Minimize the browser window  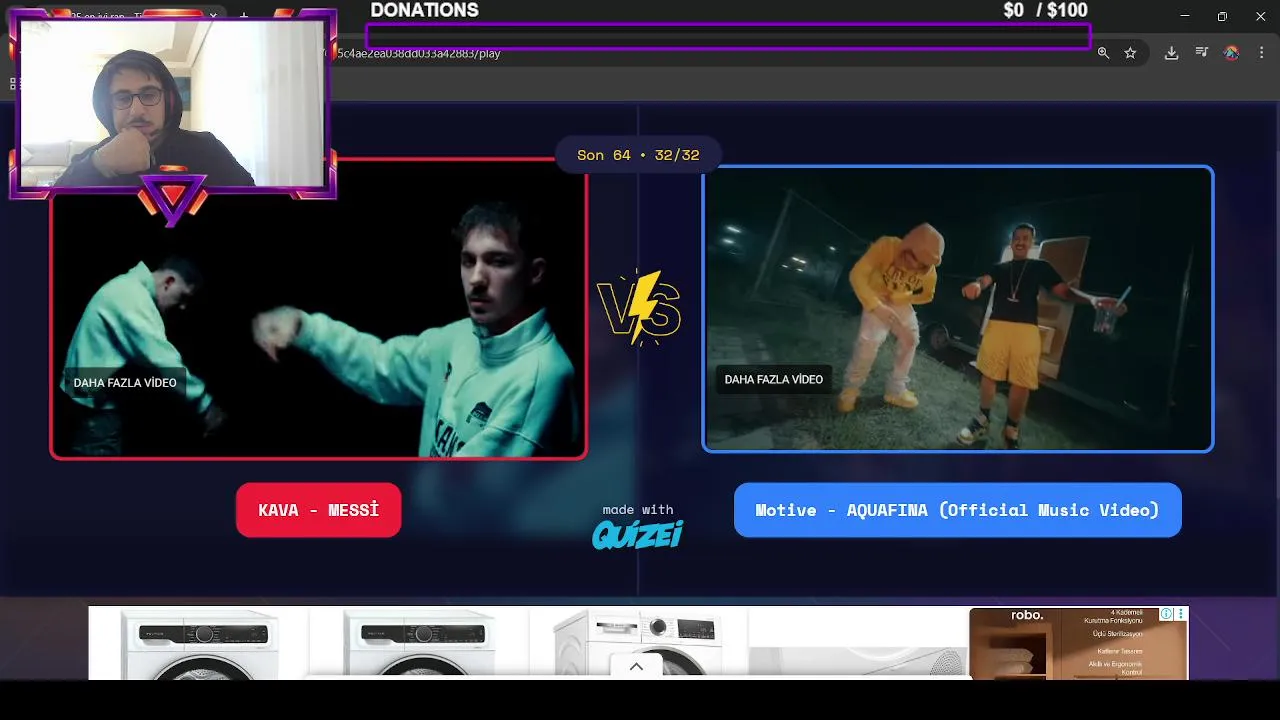[x=1185, y=16]
